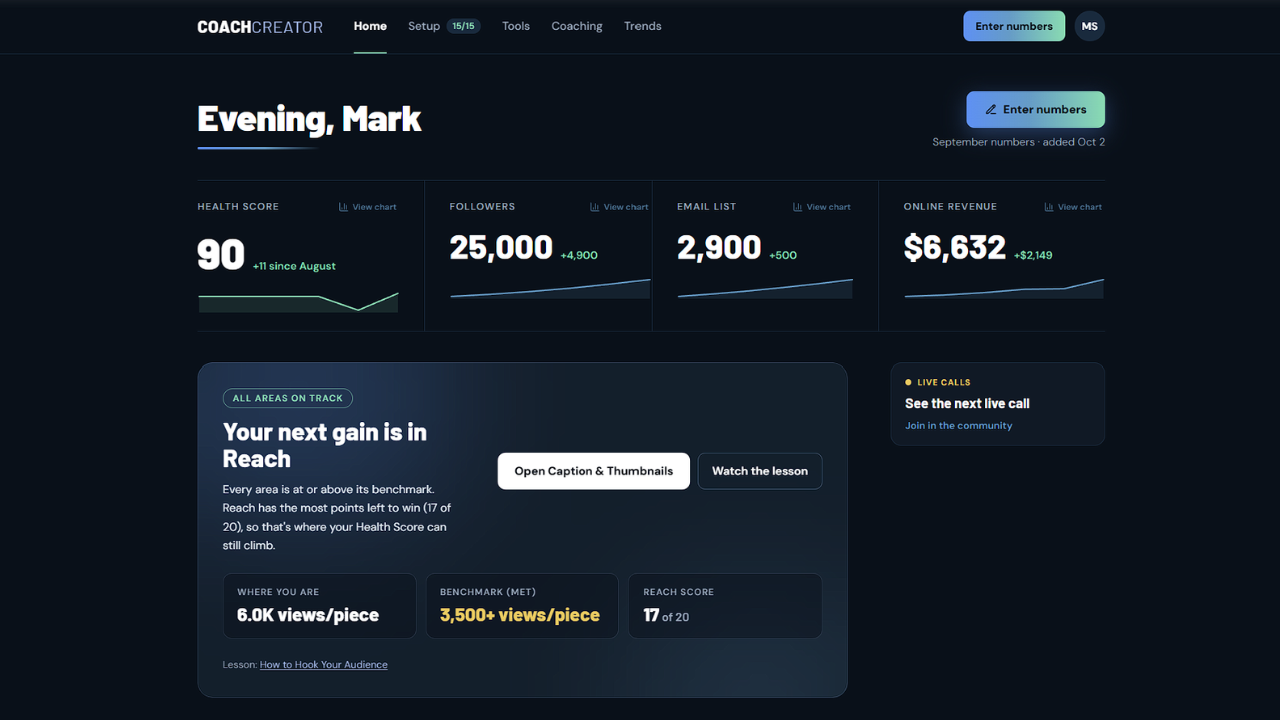Click the pencil icon on Enter numbers
Image resolution: width=1280 pixels, height=720 pixels.
991,110
